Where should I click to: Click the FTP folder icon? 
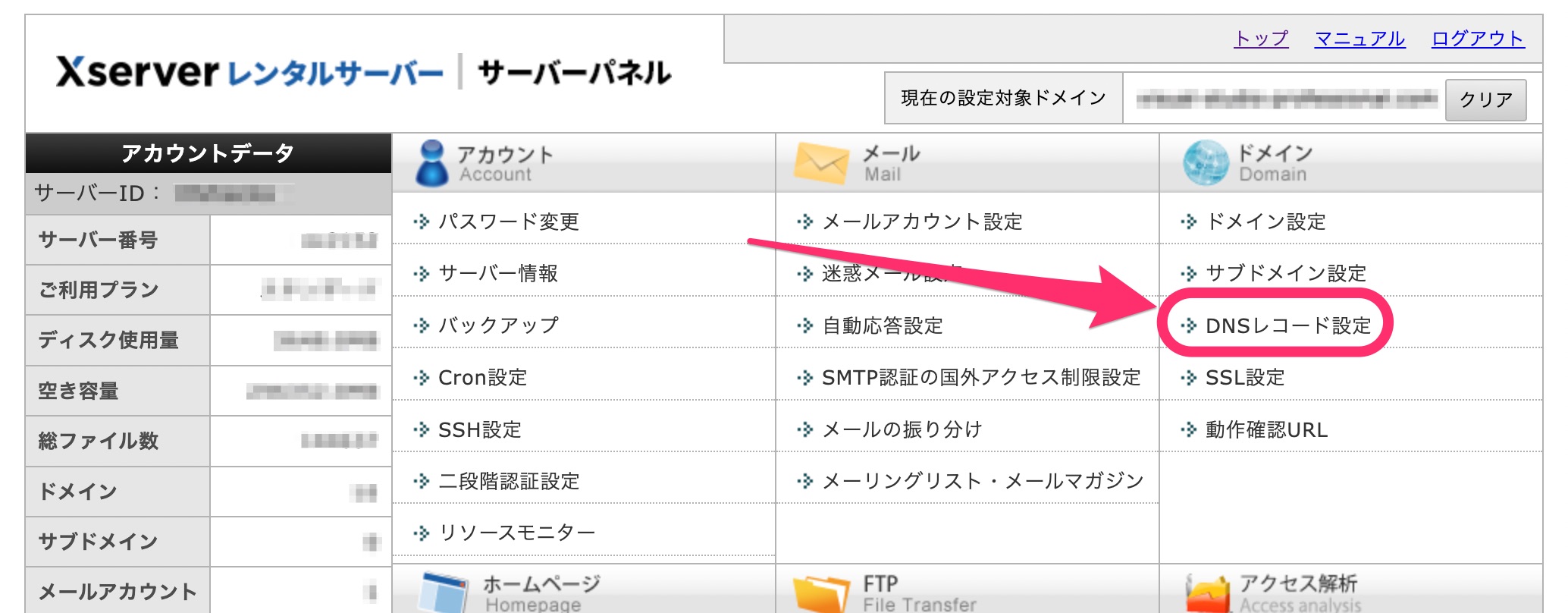pos(821,594)
